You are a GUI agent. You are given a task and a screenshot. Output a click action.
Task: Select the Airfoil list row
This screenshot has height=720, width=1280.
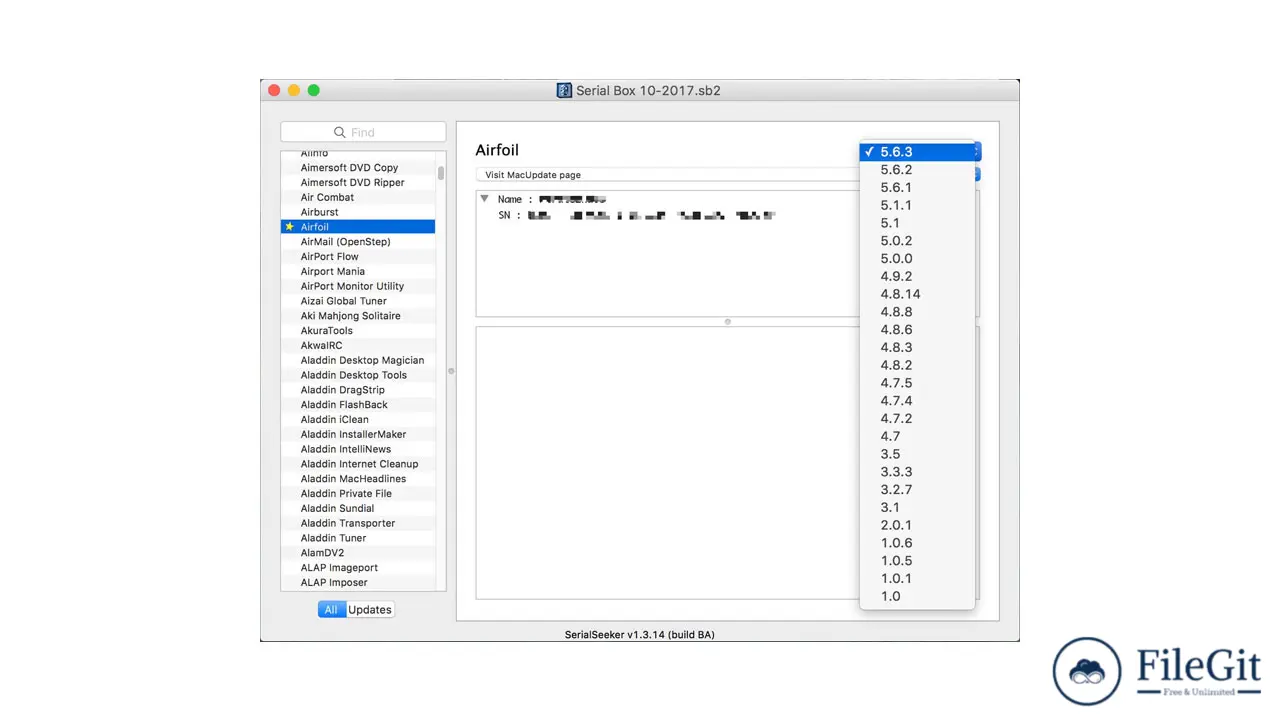click(x=358, y=227)
